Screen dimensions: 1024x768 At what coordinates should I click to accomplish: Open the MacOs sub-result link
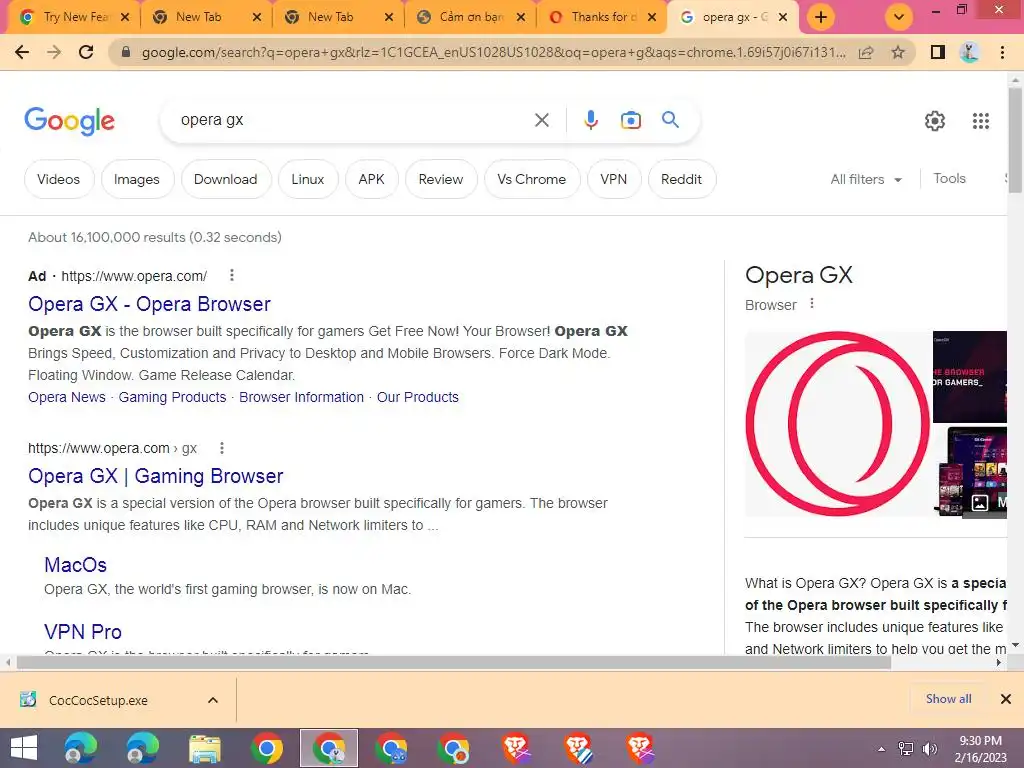coord(75,565)
